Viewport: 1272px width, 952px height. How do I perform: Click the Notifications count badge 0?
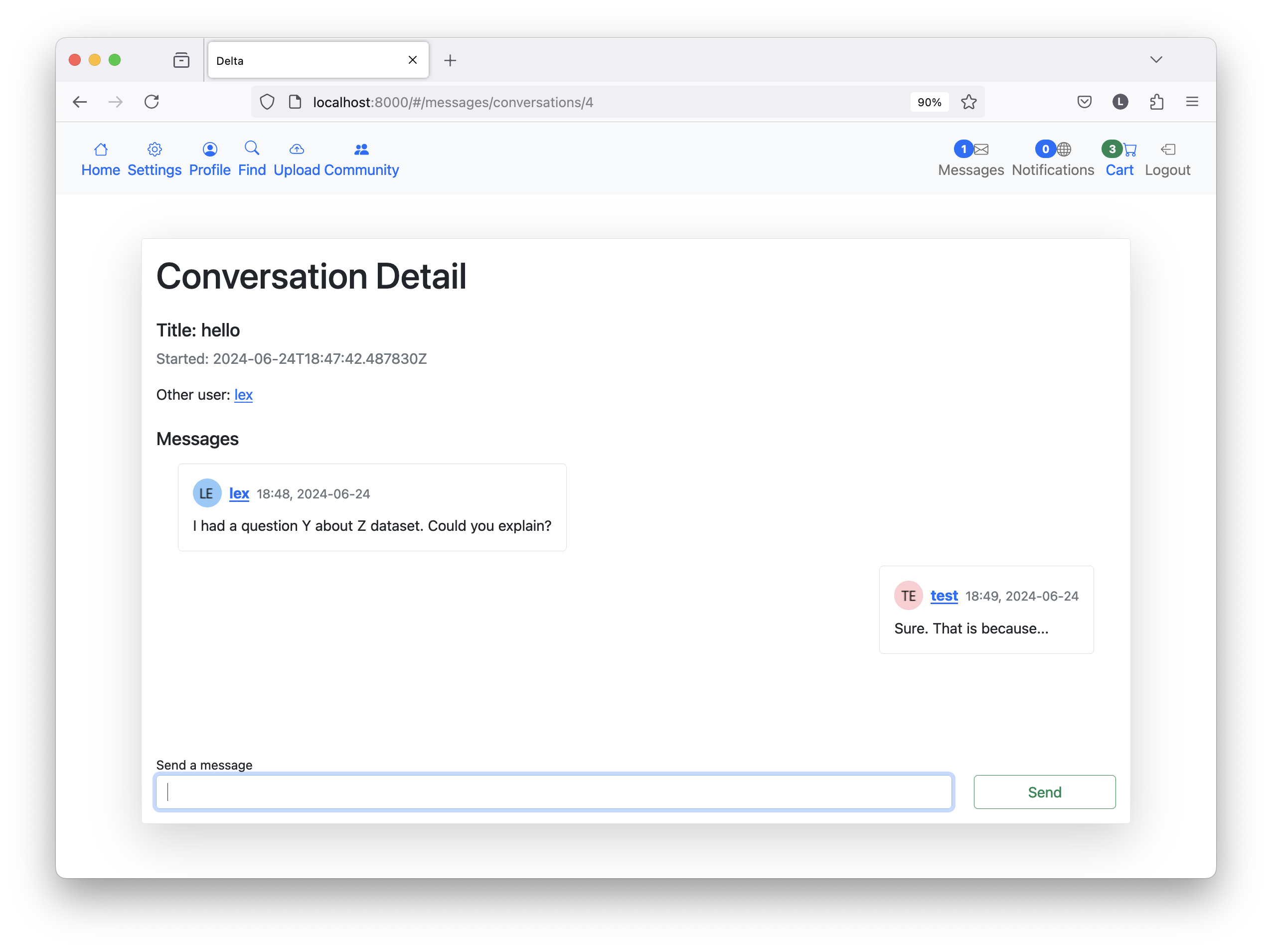[x=1045, y=149]
